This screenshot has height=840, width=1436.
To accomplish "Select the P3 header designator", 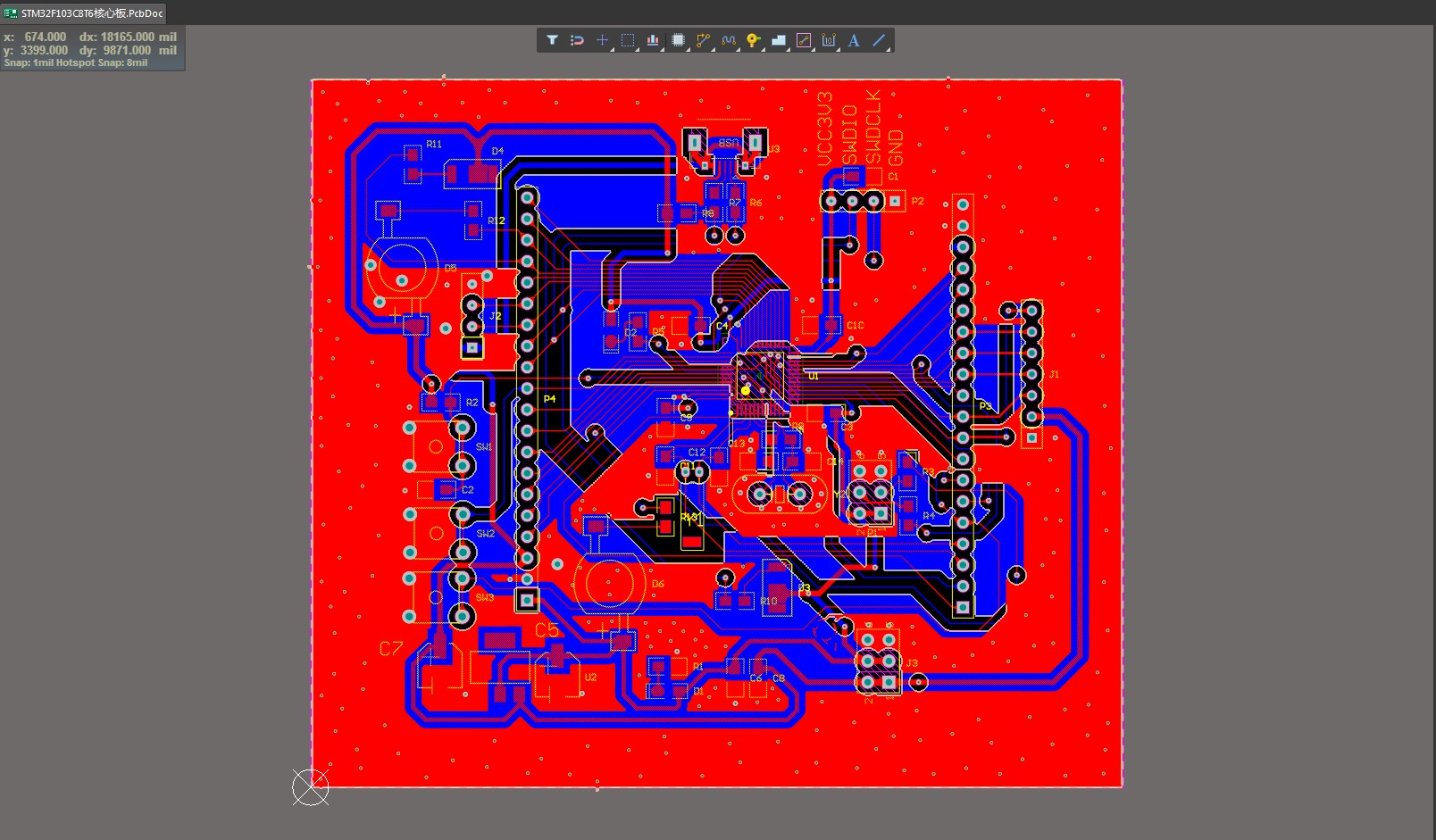I will point(985,406).
